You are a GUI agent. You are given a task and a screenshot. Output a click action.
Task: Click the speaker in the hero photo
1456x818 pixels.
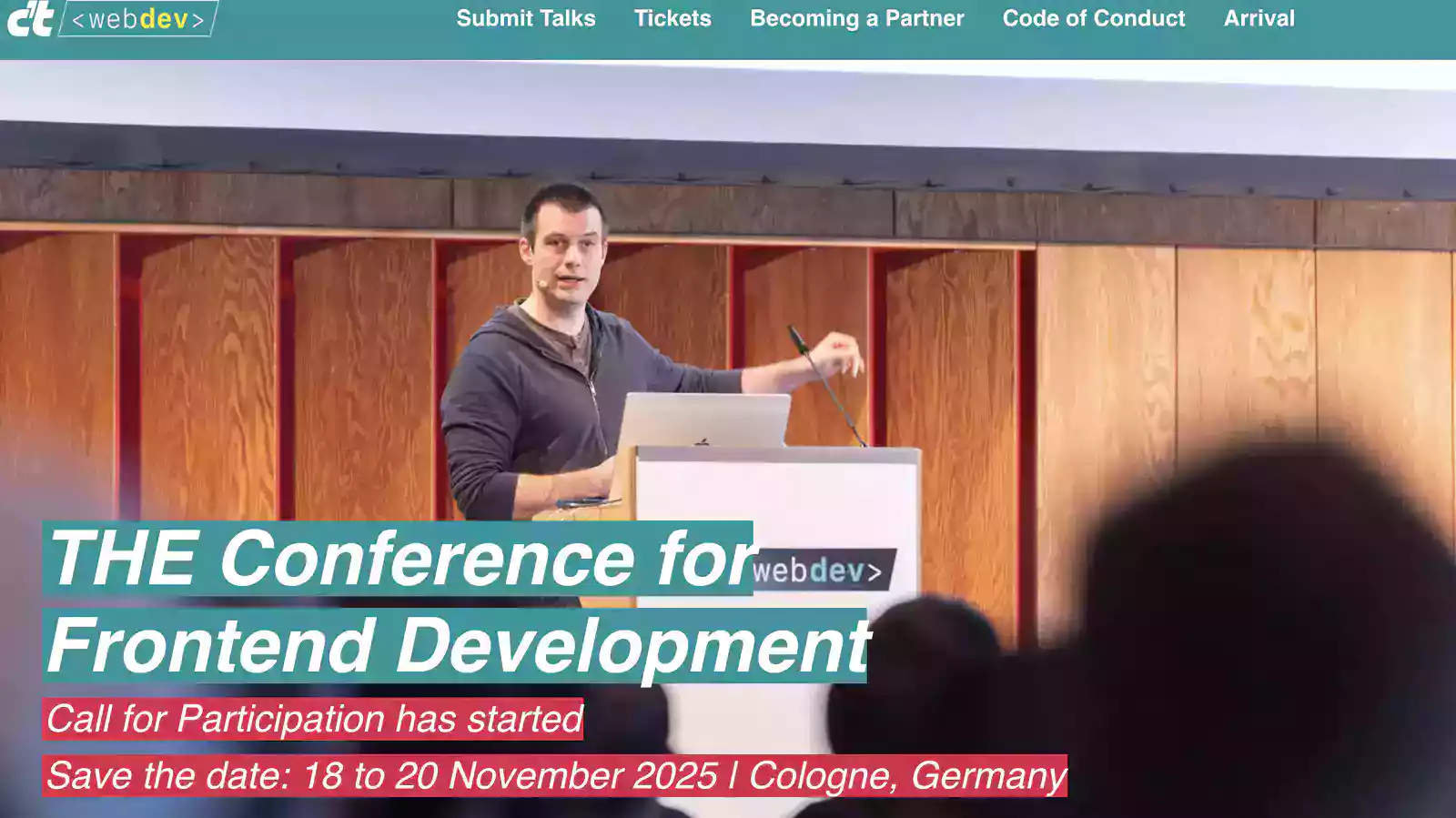[546, 364]
